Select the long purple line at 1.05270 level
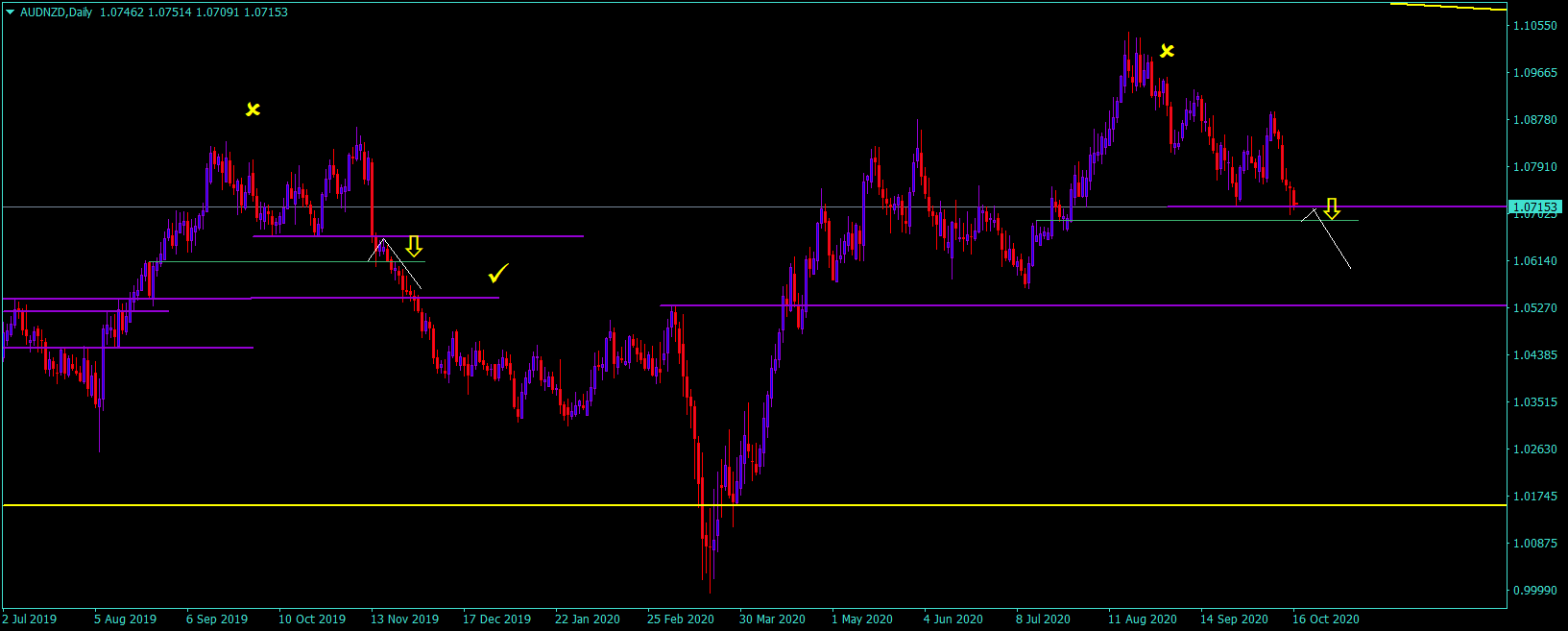Viewport: 1568px width, 631px height. (1083, 305)
